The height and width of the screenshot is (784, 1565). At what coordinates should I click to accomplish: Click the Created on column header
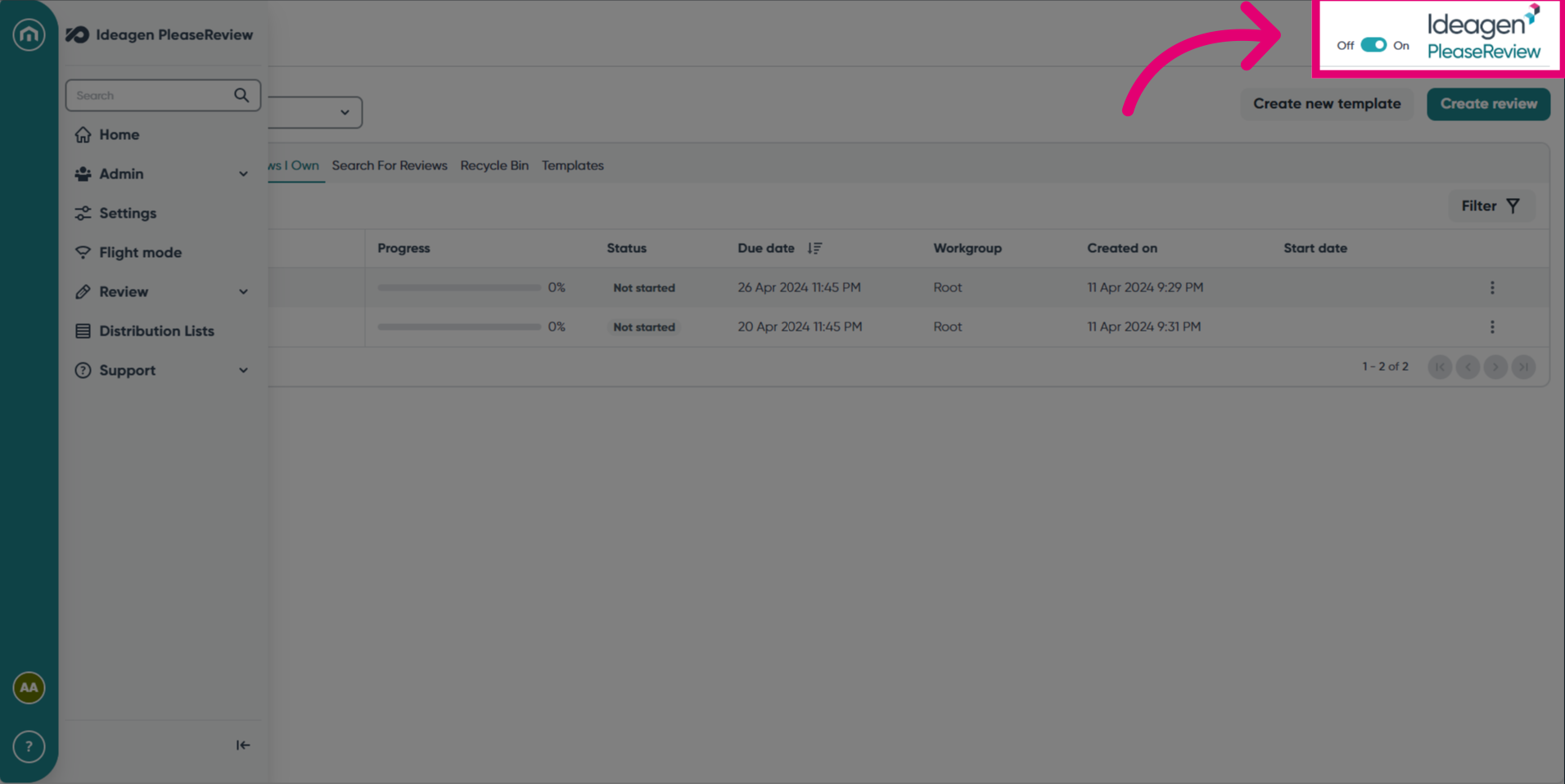pyautogui.click(x=1122, y=248)
